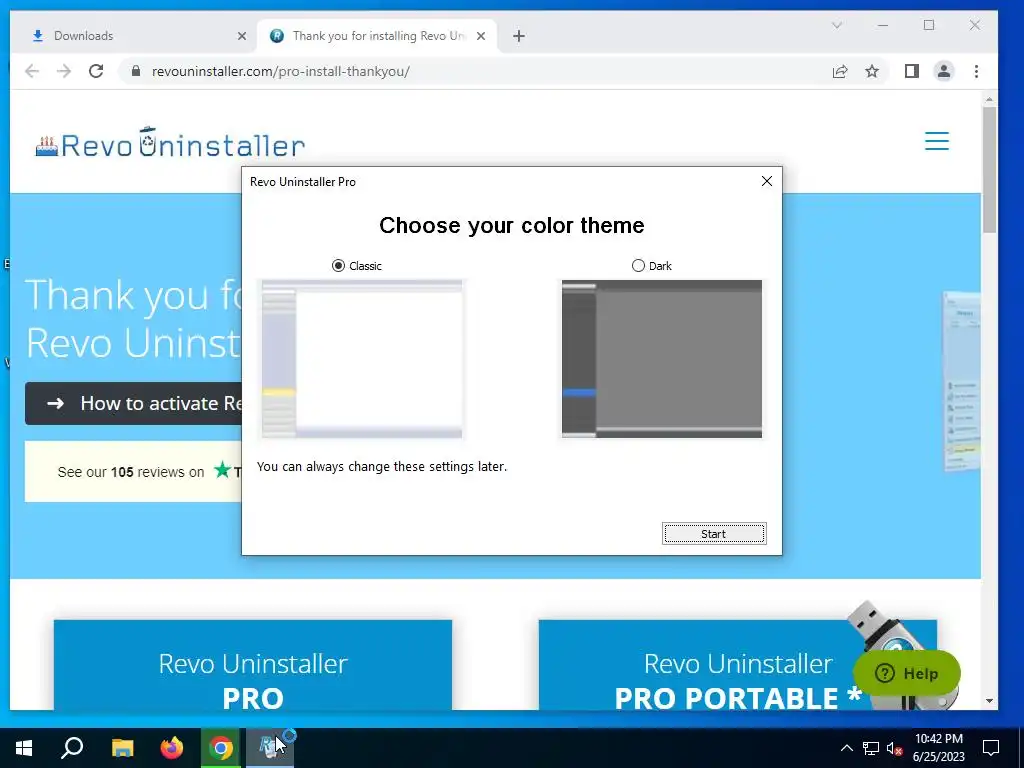Open the Revo Uninstaller PRO card
The width and height of the screenshot is (1024, 768).
pyautogui.click(x=253, y=665)
